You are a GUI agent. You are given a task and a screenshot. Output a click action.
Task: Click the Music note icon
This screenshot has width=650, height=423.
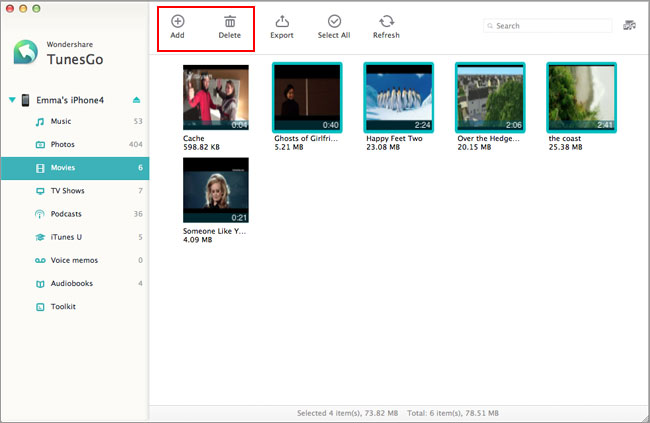[40, 122]
